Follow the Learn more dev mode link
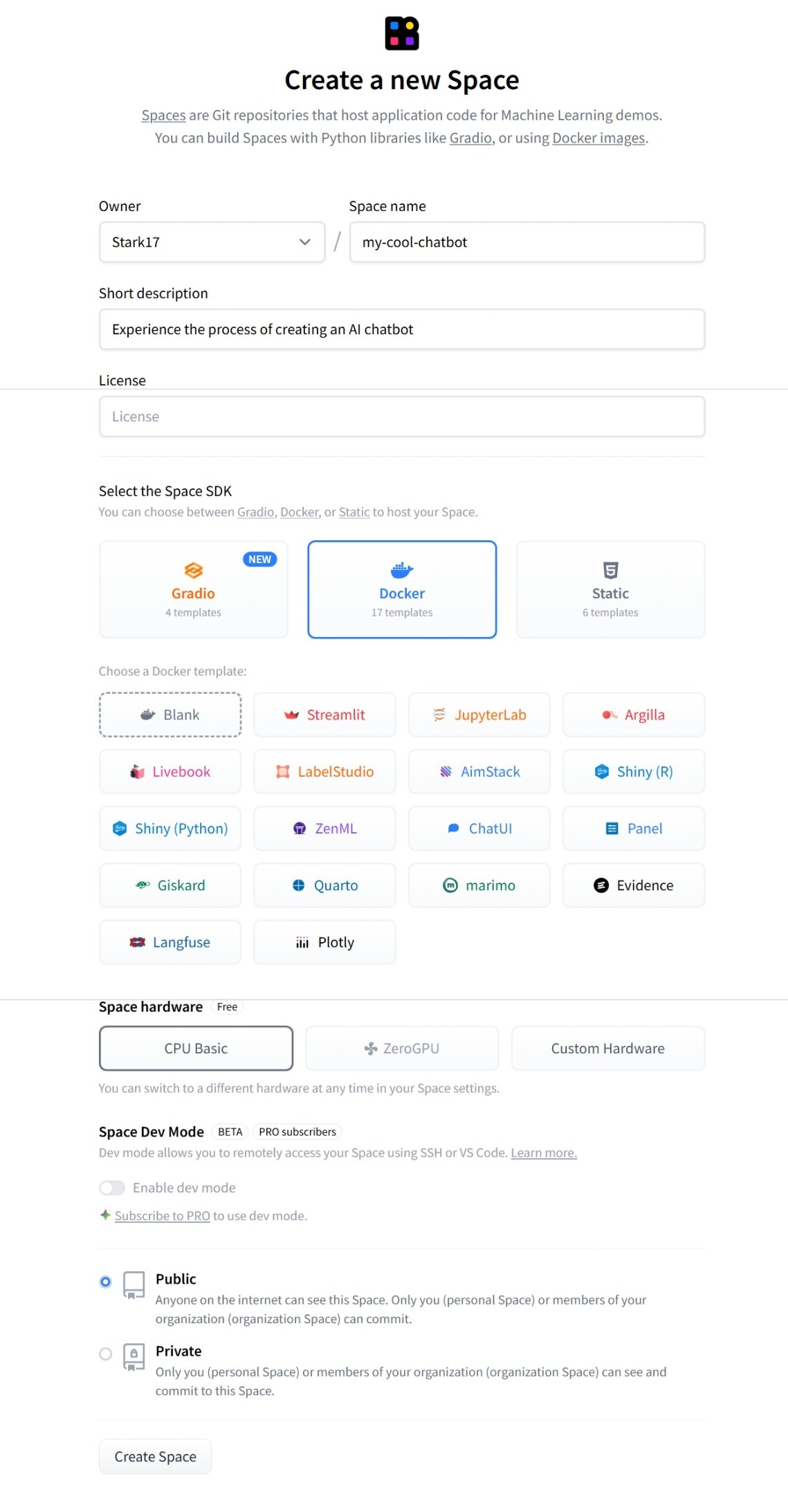Viewport: 788px width, 1512px height. pos(543,1152)
